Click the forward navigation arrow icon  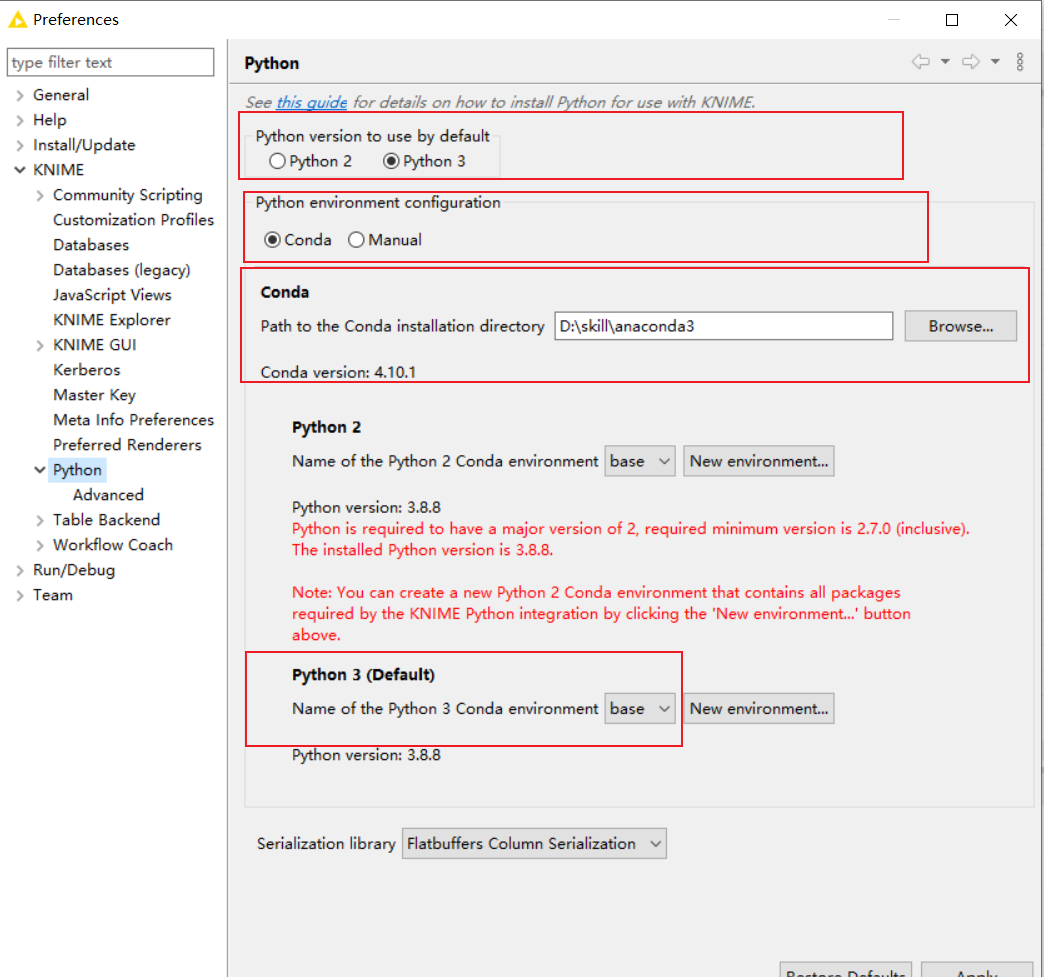[971, 62]
